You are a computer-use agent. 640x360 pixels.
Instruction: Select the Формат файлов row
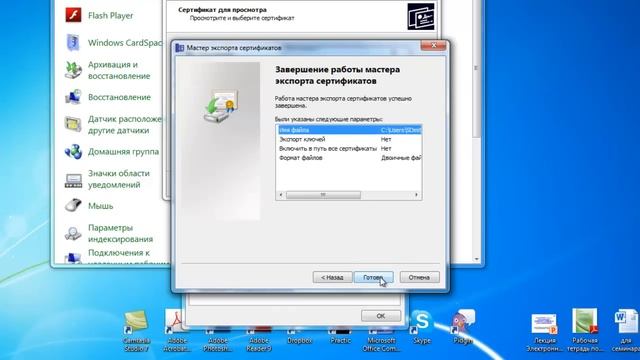click(349, 158)
